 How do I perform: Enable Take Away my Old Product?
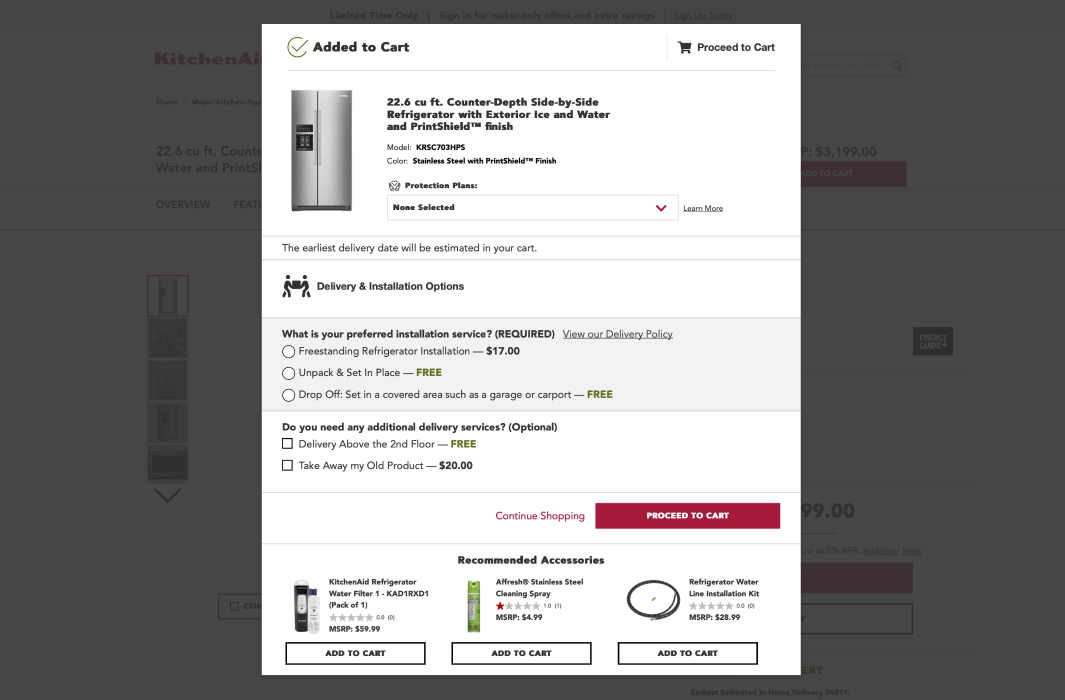point(288,465)
